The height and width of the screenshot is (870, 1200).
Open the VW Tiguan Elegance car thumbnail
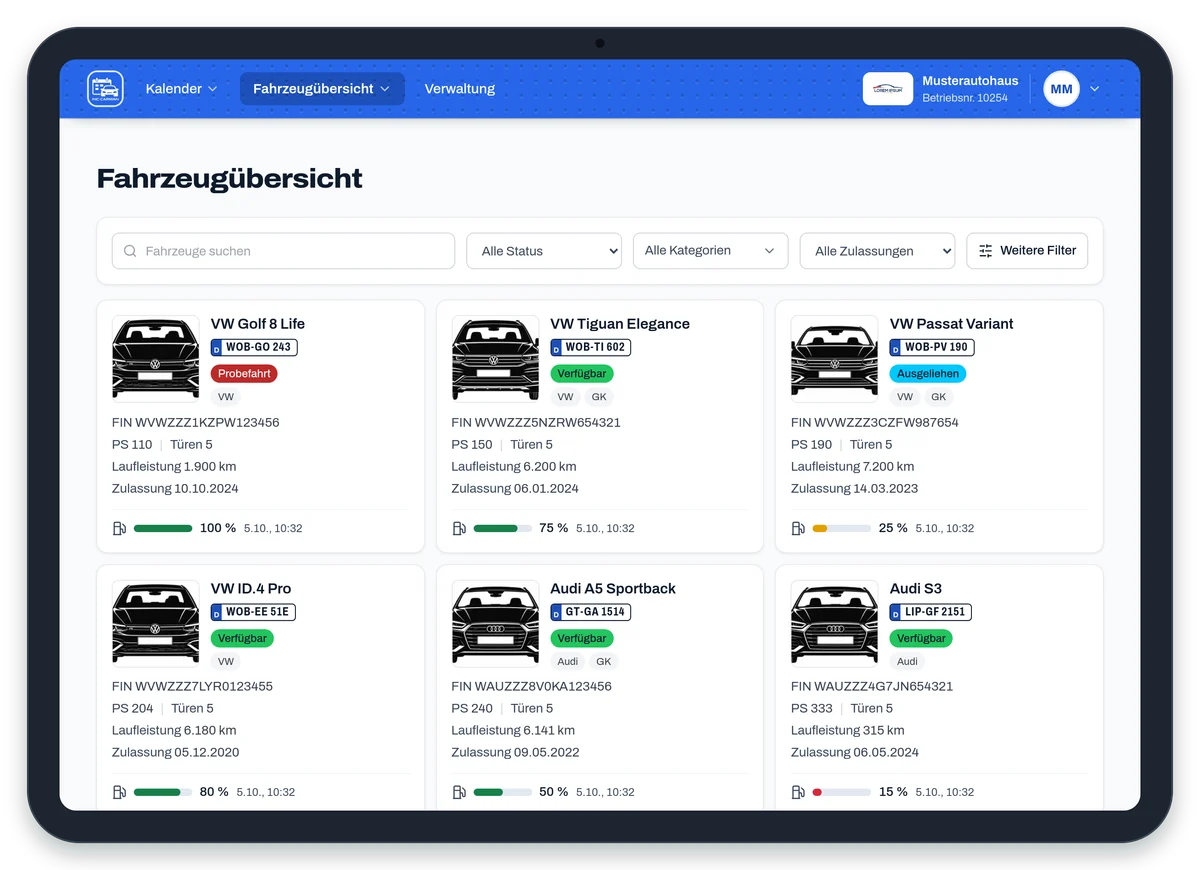[x=495, y=359]
